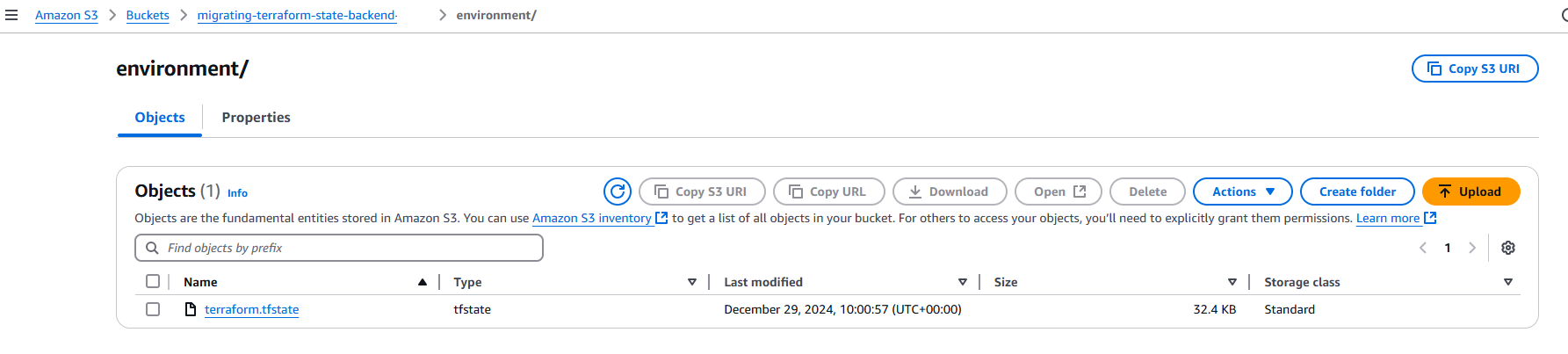The width and height of the screenshot is (1568, 354).
Task: Select all objects checkbox in header
Action: click(153, 281)
